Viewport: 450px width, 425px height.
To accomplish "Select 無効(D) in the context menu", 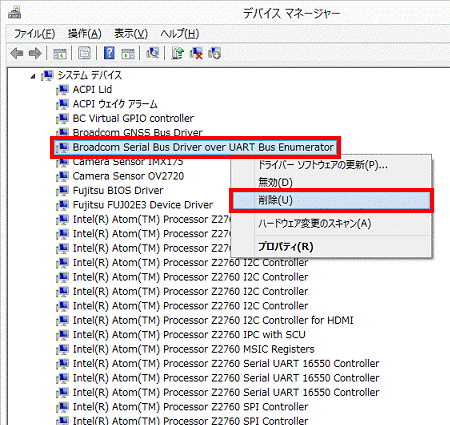I will (x=275, y=182).
